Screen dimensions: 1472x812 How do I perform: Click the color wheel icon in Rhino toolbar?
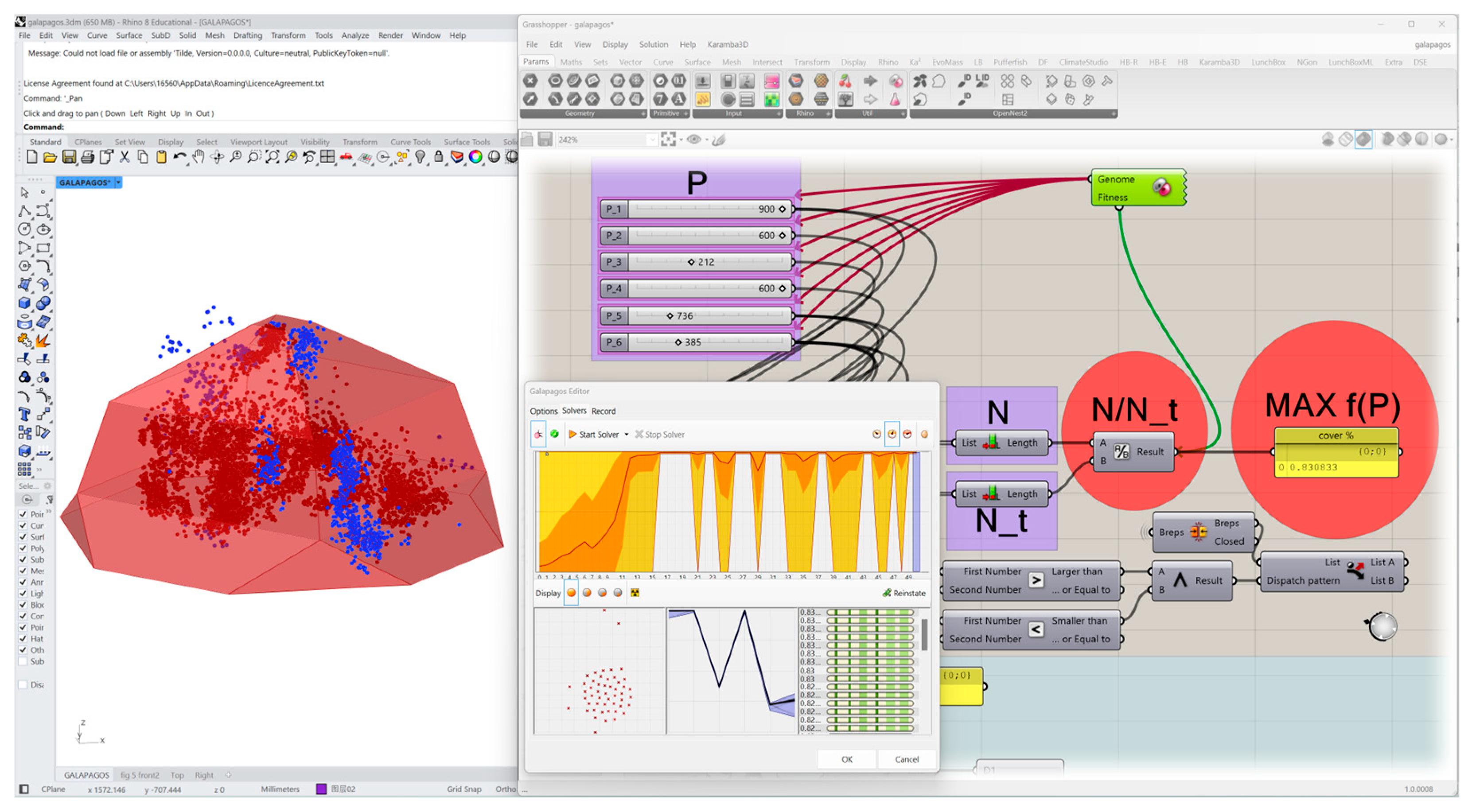click(475, 156)
